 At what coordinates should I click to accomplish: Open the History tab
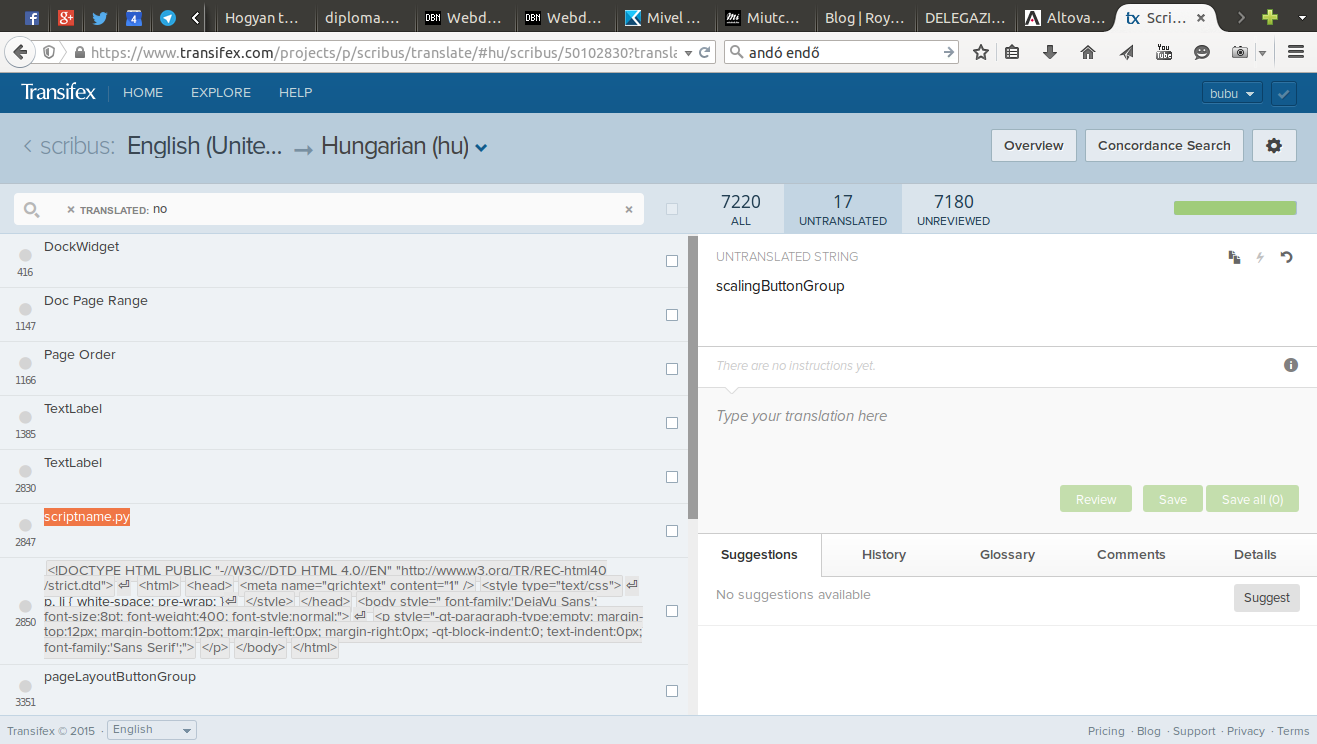click(x=883, y=555)
